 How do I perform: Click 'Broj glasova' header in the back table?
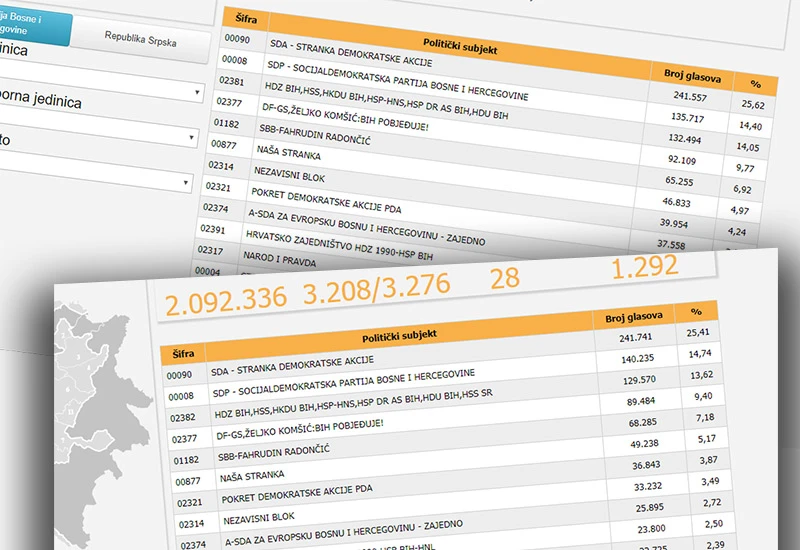tap(692, 76)
